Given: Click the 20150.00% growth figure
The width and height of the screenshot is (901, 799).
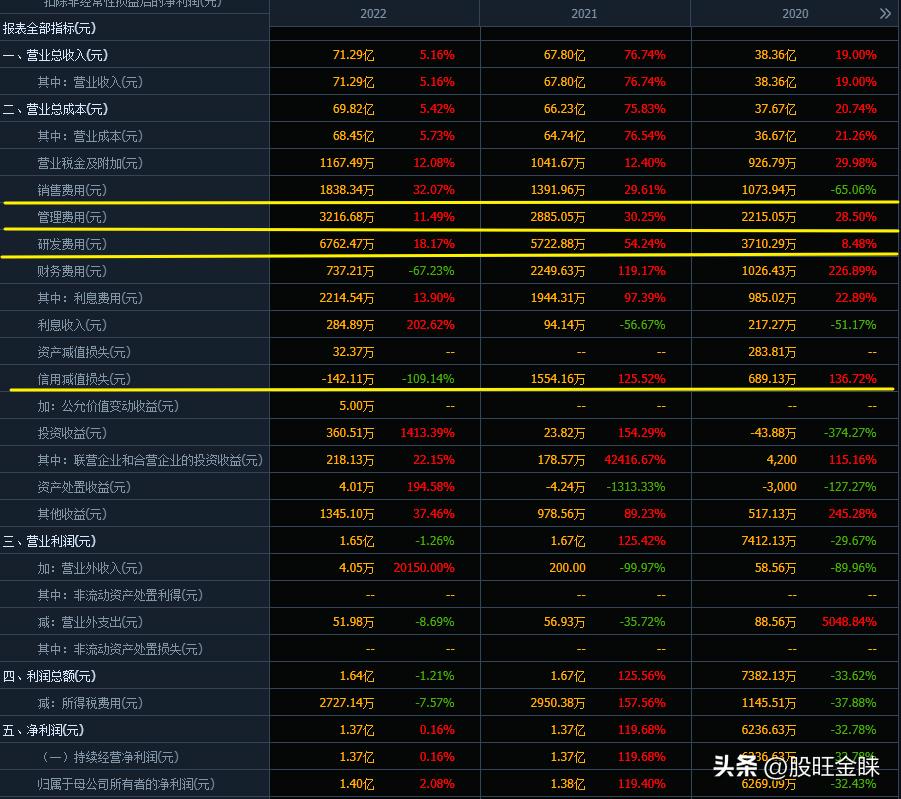Looking at the screenshot, I should (423, 568).
